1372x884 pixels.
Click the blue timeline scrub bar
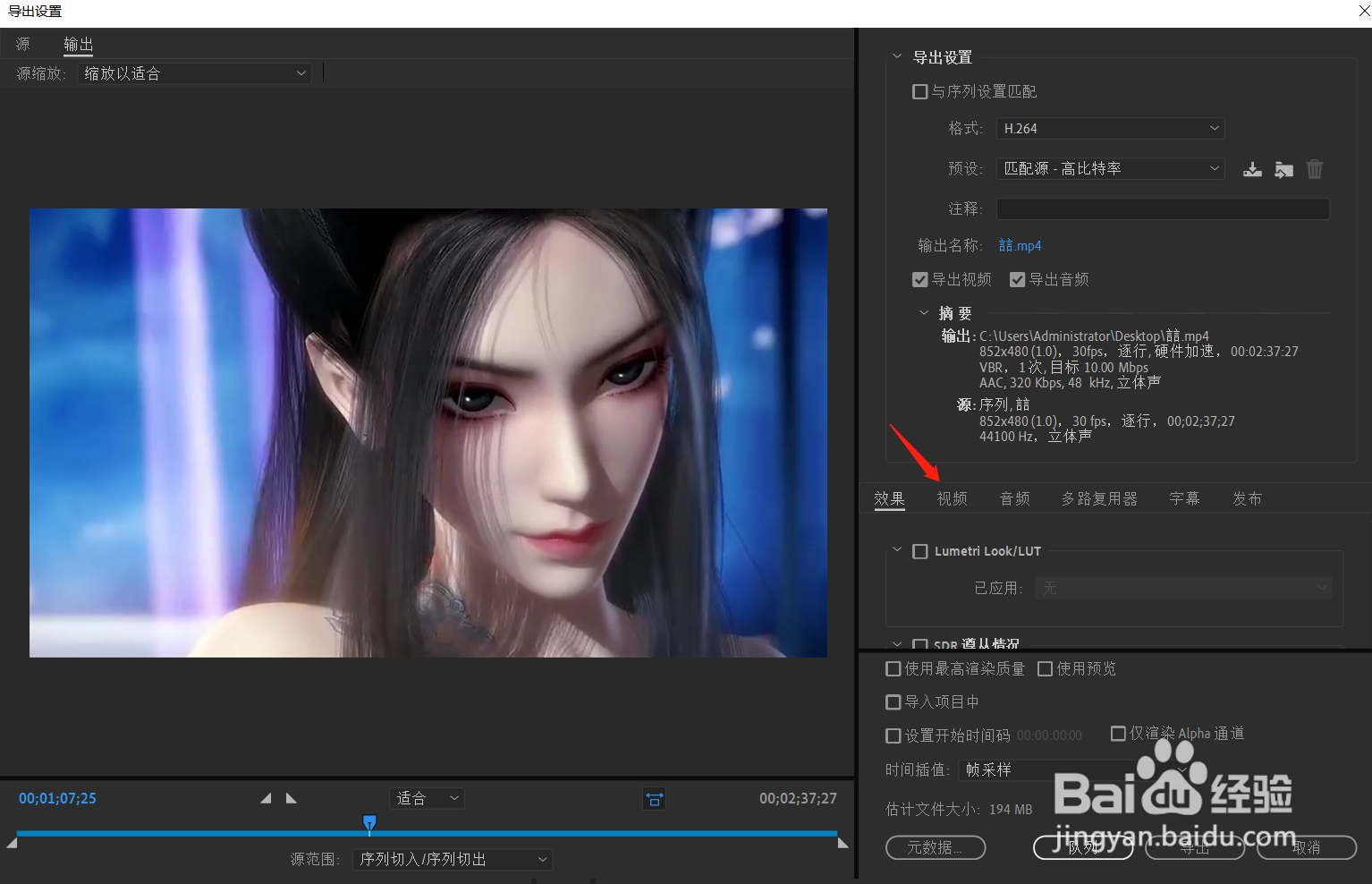[x=427, y=834]
